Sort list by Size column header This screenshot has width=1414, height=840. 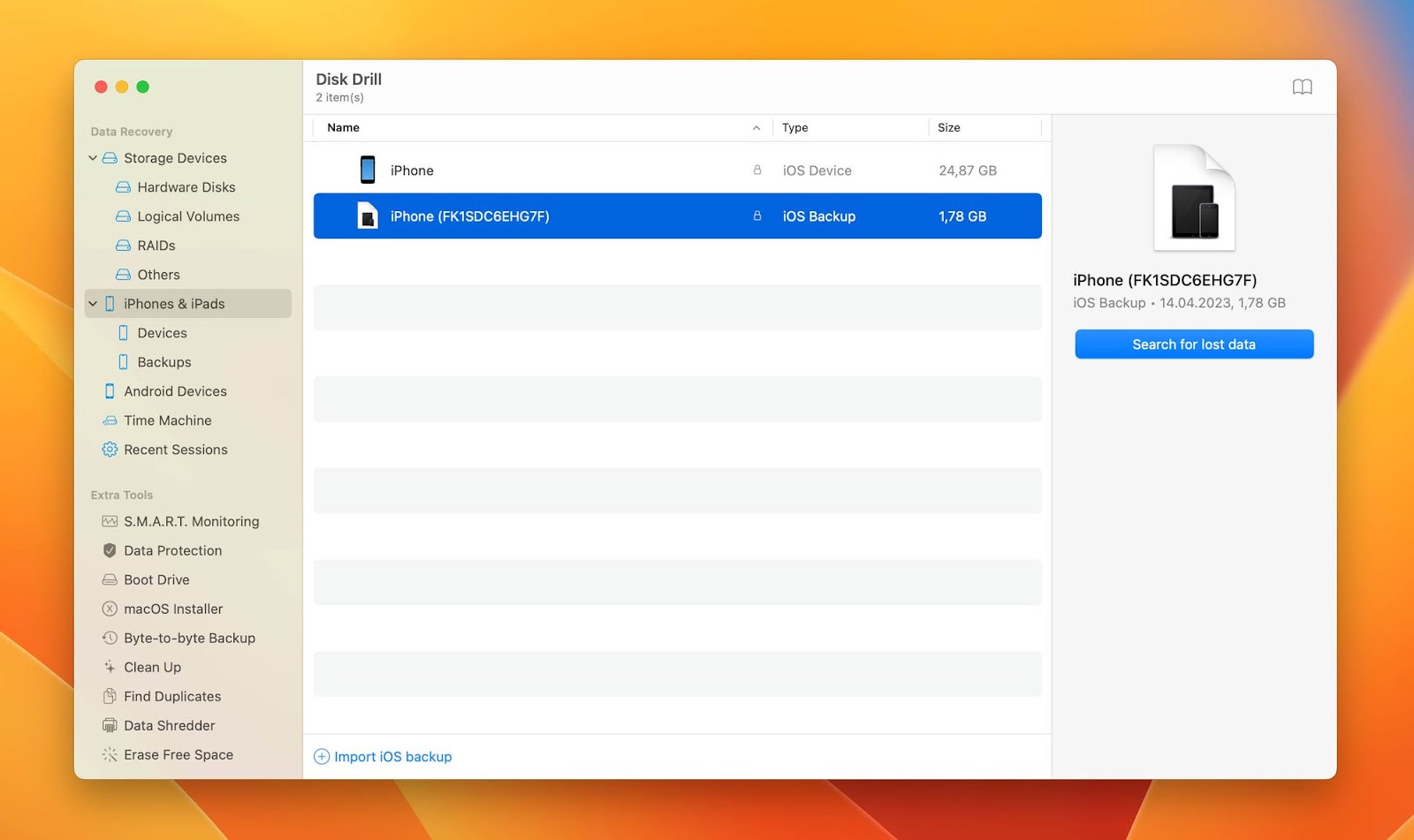(x=948, y=128)
